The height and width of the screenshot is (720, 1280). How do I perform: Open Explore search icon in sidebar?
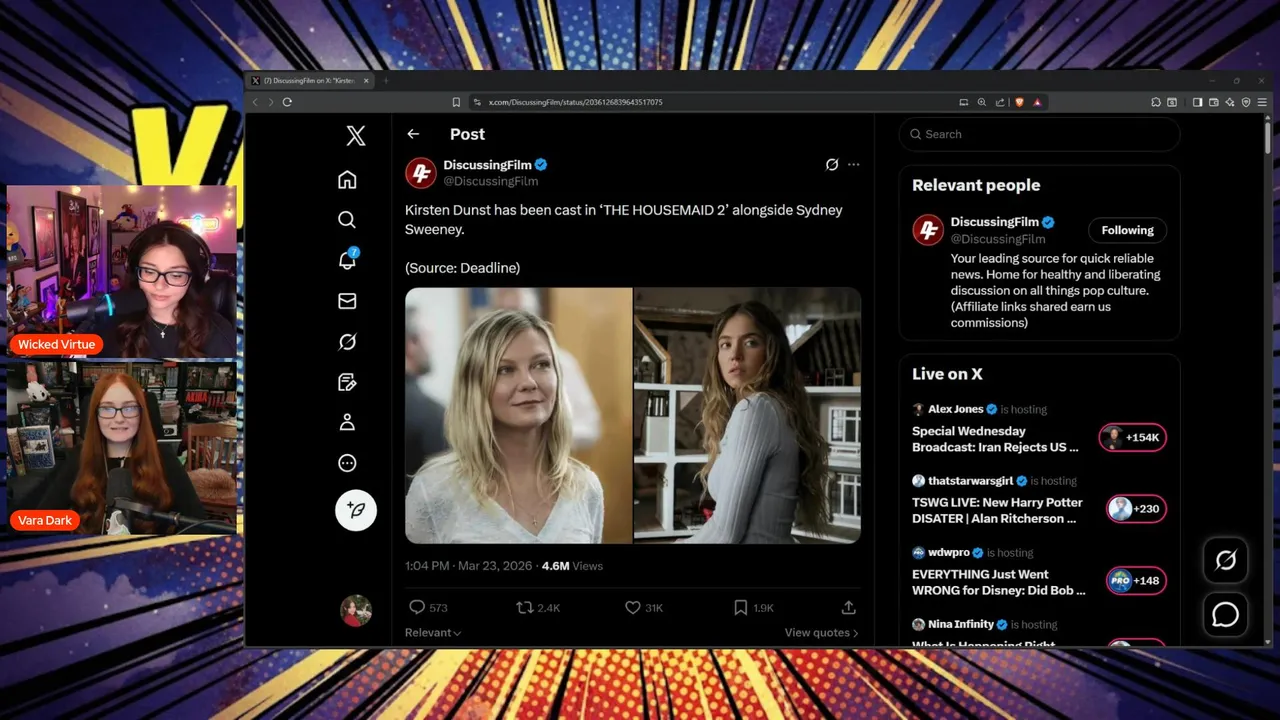pos(347,219)
